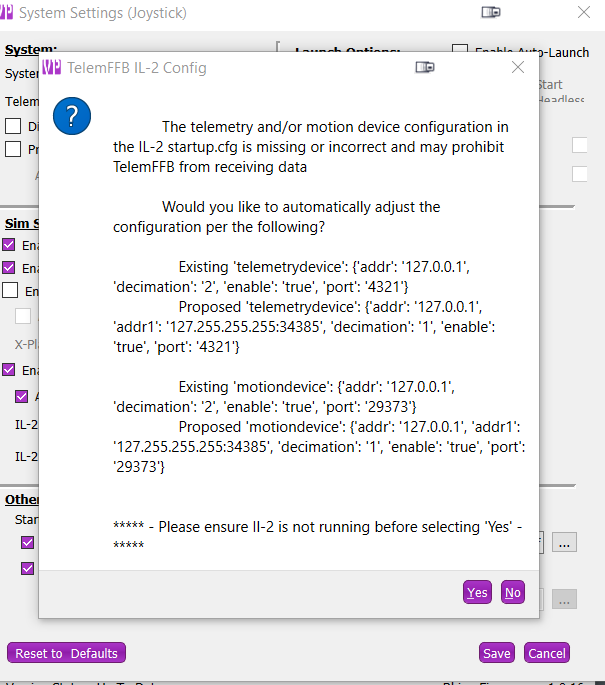
Task: Toggle the first checked box under Startup in Other
Action: click(x=28, y=542)
